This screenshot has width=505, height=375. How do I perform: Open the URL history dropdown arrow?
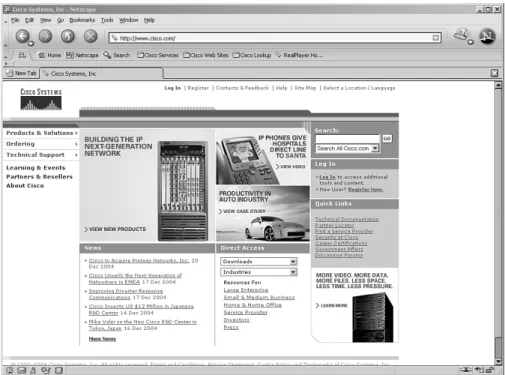coord(436,38)
